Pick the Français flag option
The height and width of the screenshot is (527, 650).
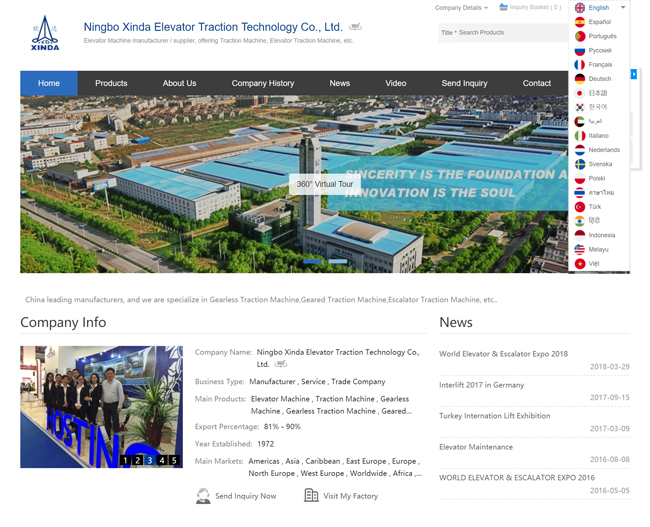point(580,64)
